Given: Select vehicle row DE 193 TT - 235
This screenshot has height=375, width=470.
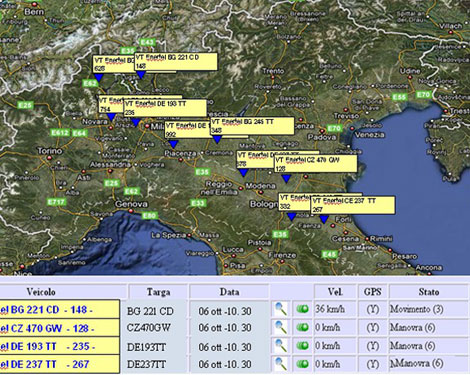Looking at the screenshot, I should (59, 346).
